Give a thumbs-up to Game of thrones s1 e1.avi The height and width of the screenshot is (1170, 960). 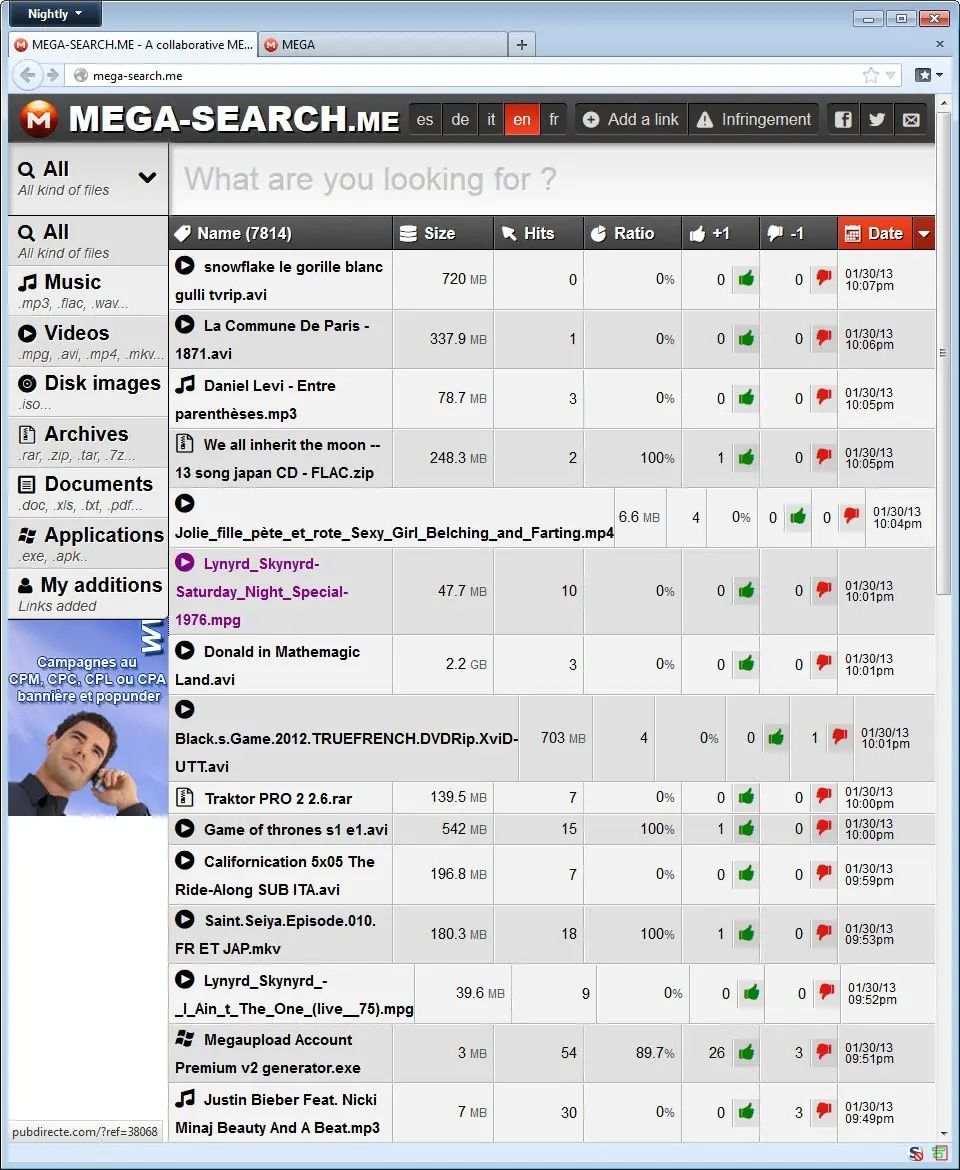click(746, 828)
